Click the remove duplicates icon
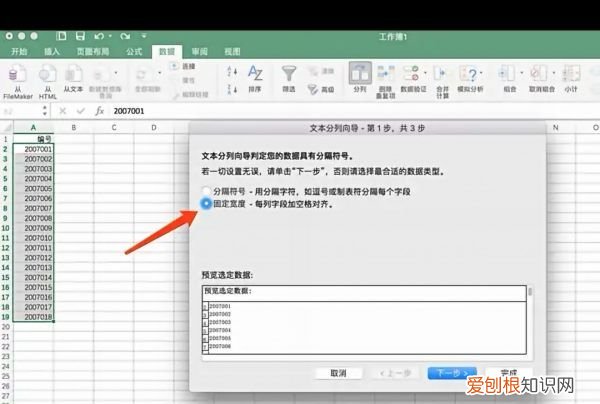The width and height of the screenshot is (600, 404). 385,73
